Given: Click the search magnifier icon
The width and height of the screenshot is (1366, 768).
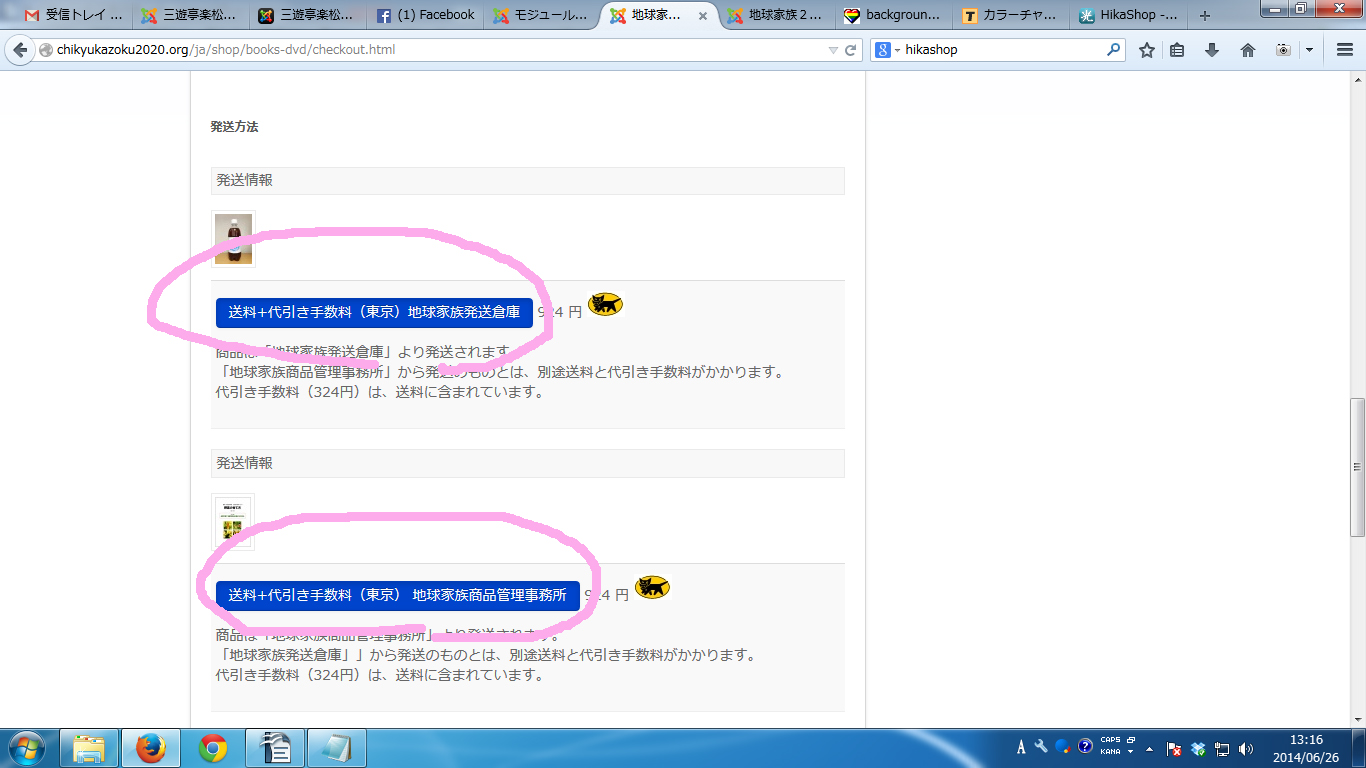Looking at the screenshot, I should 1114,49.
